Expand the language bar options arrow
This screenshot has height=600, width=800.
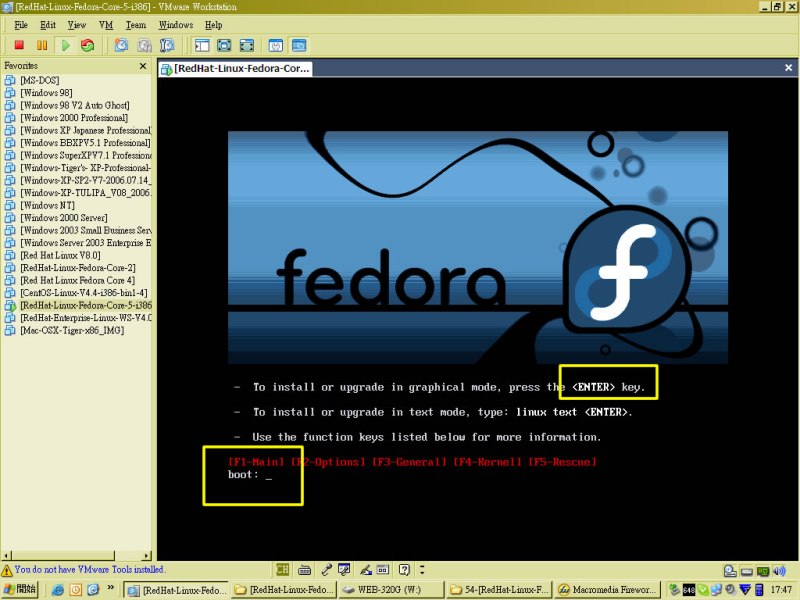point(422,569)
